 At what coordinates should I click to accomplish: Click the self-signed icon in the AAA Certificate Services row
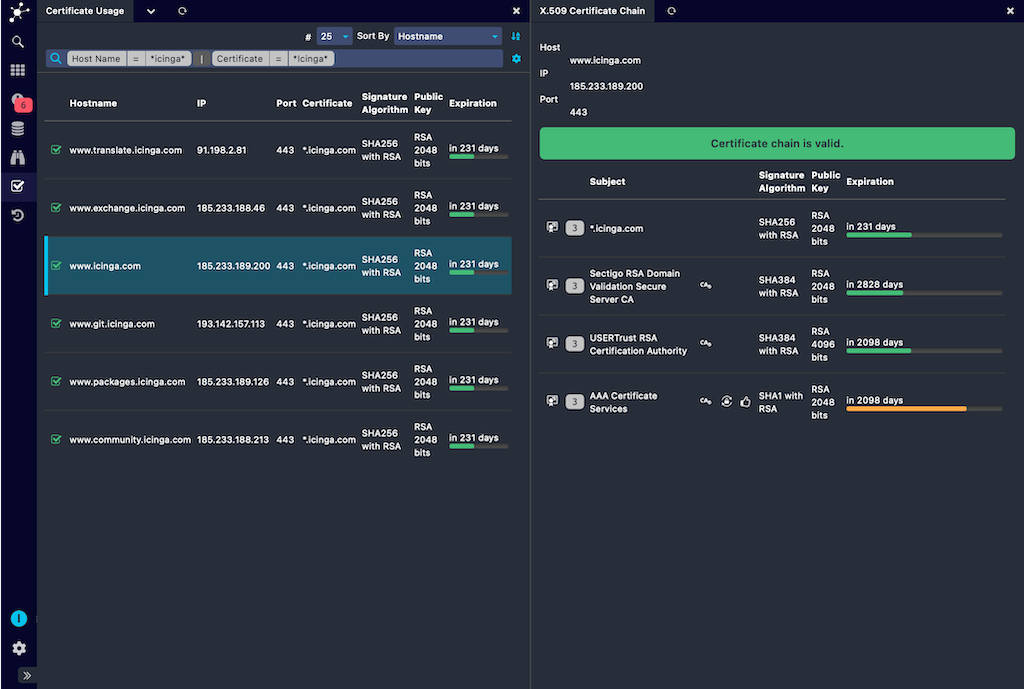pyautogui.click(x=726, y=401)
